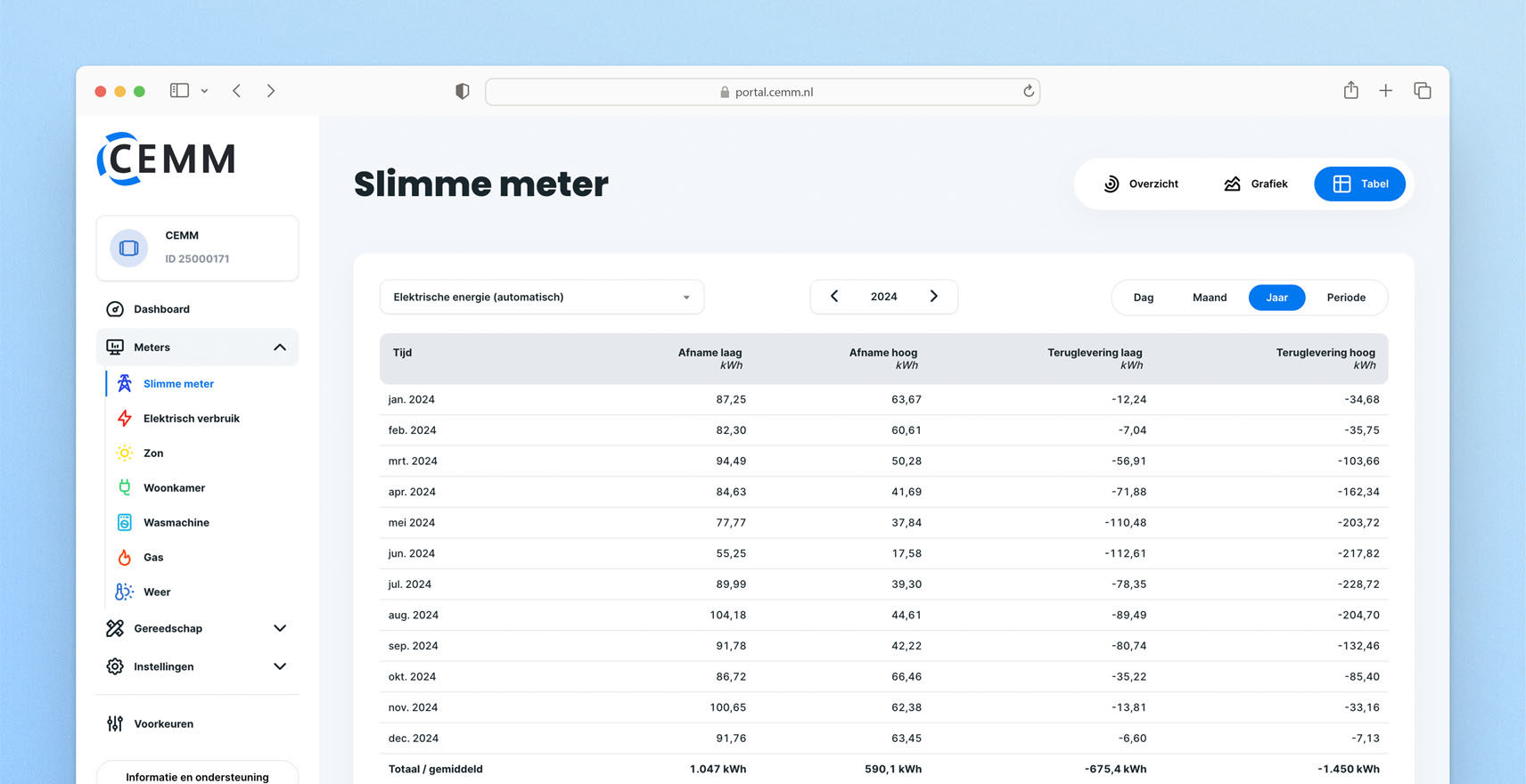The height and width of the screenshot is (784, 1526).
Task: Switch to the Grafiek view tab
Action: [1255, 184]
